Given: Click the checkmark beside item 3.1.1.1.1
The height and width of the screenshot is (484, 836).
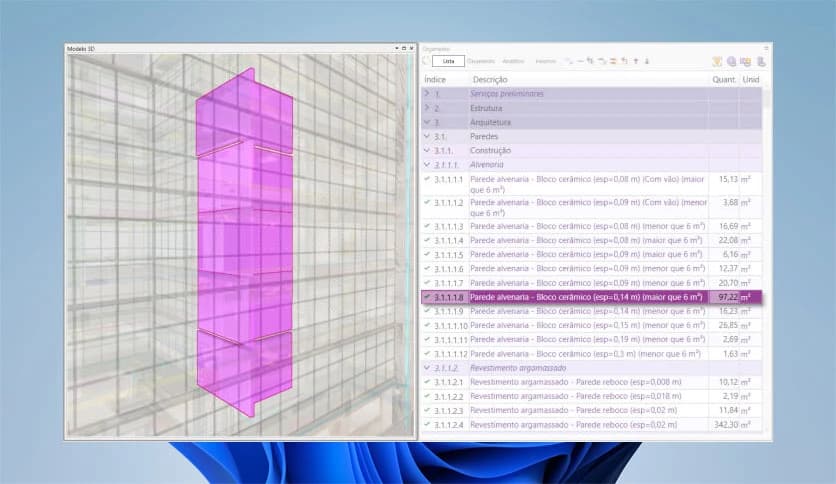Looking at the screenshot, I should pos(427,179).
